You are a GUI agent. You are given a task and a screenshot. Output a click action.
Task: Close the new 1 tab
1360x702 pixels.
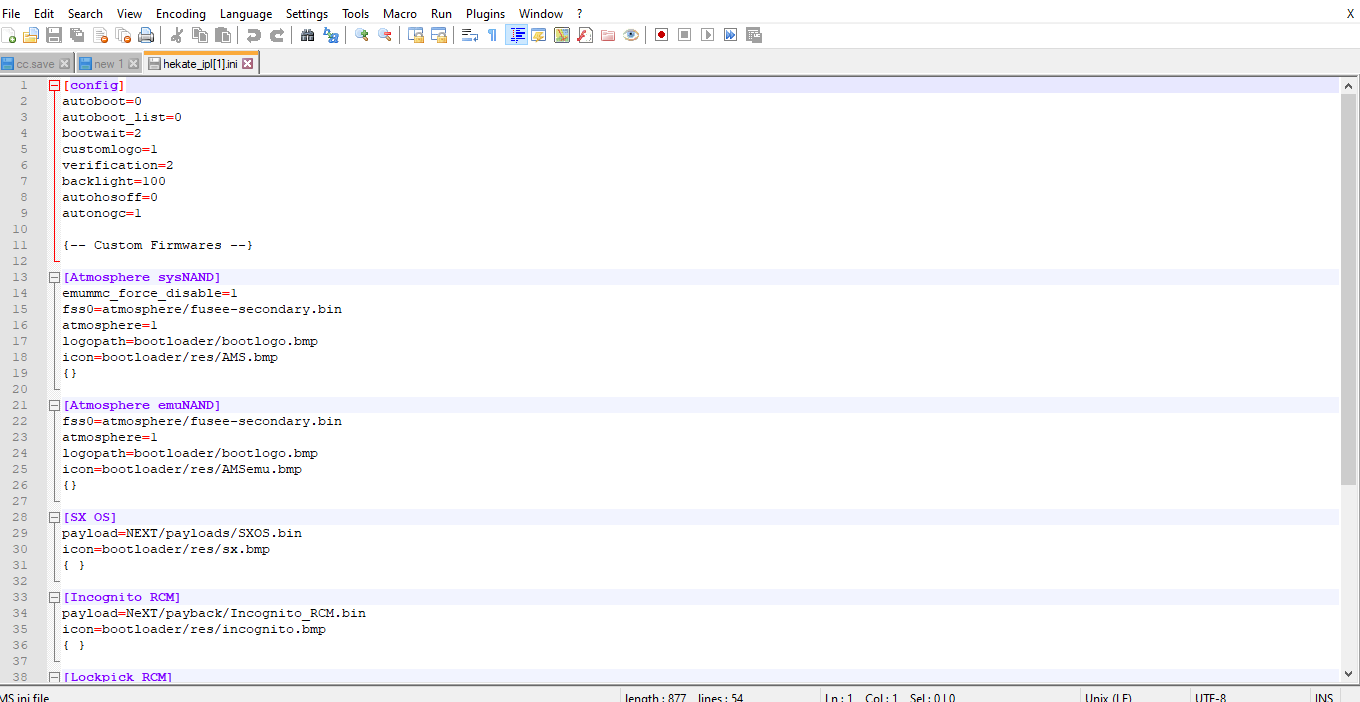point(133,64)
